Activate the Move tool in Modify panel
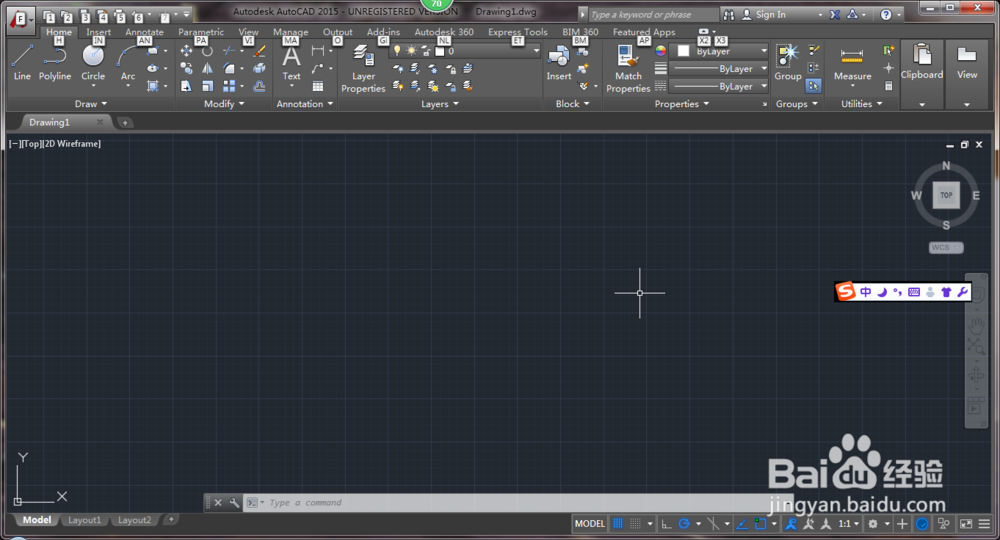1000x540 pixels. pos(186,51)
